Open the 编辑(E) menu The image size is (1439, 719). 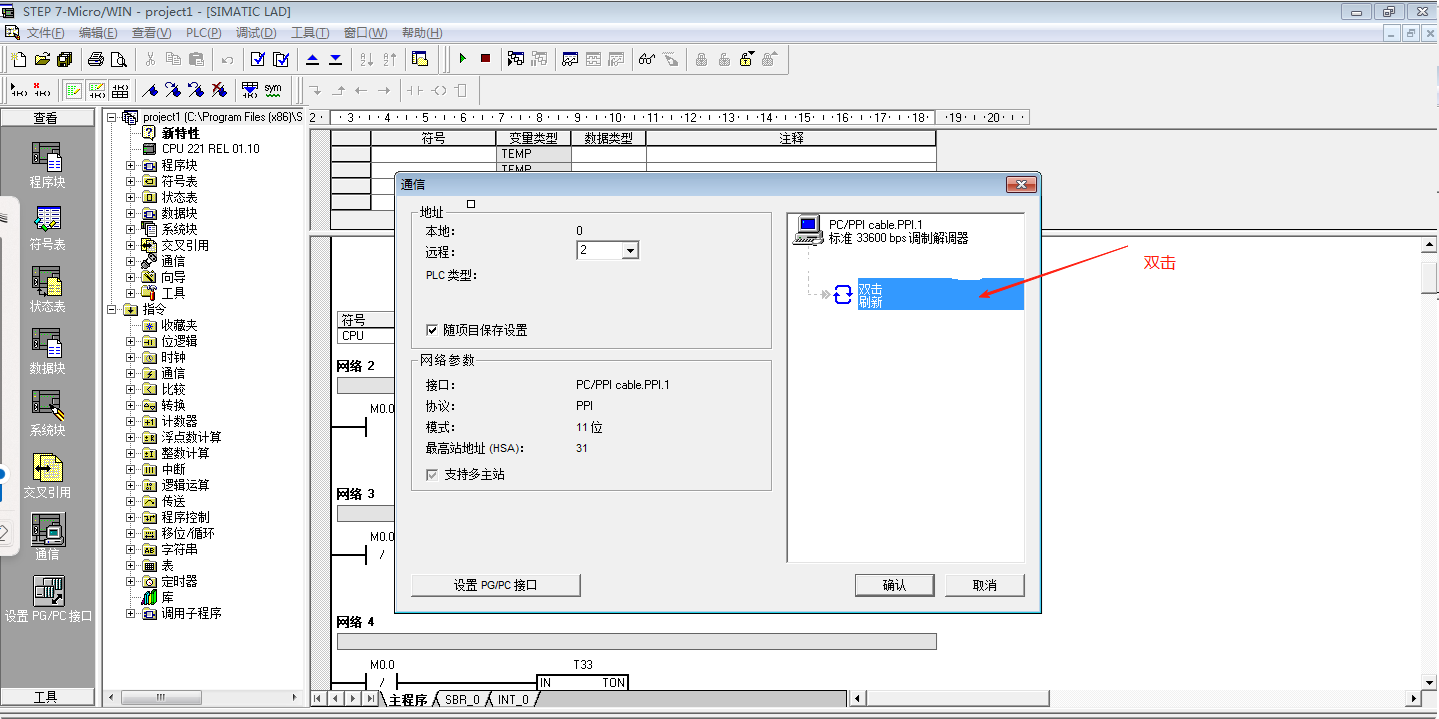coord(98,33)
